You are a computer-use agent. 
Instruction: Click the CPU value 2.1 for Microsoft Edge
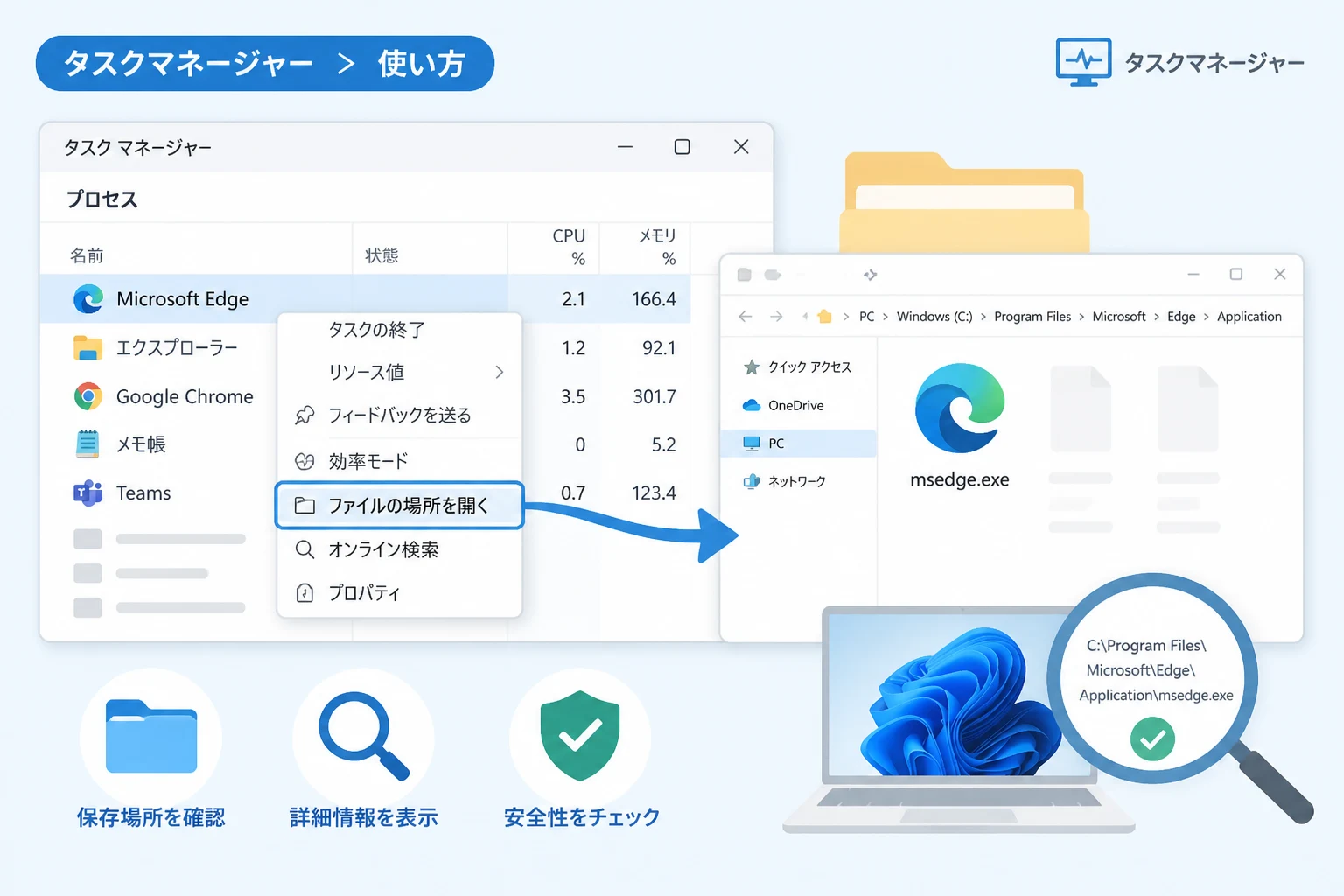point(574,299)
